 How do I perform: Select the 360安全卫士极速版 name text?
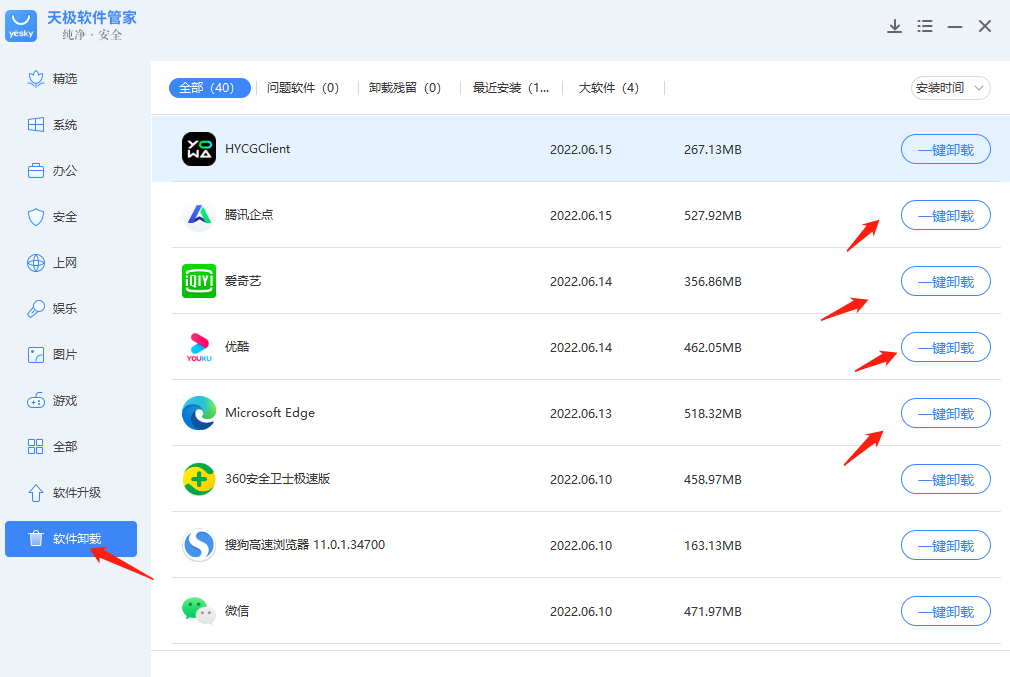click(x=278, y=479)
